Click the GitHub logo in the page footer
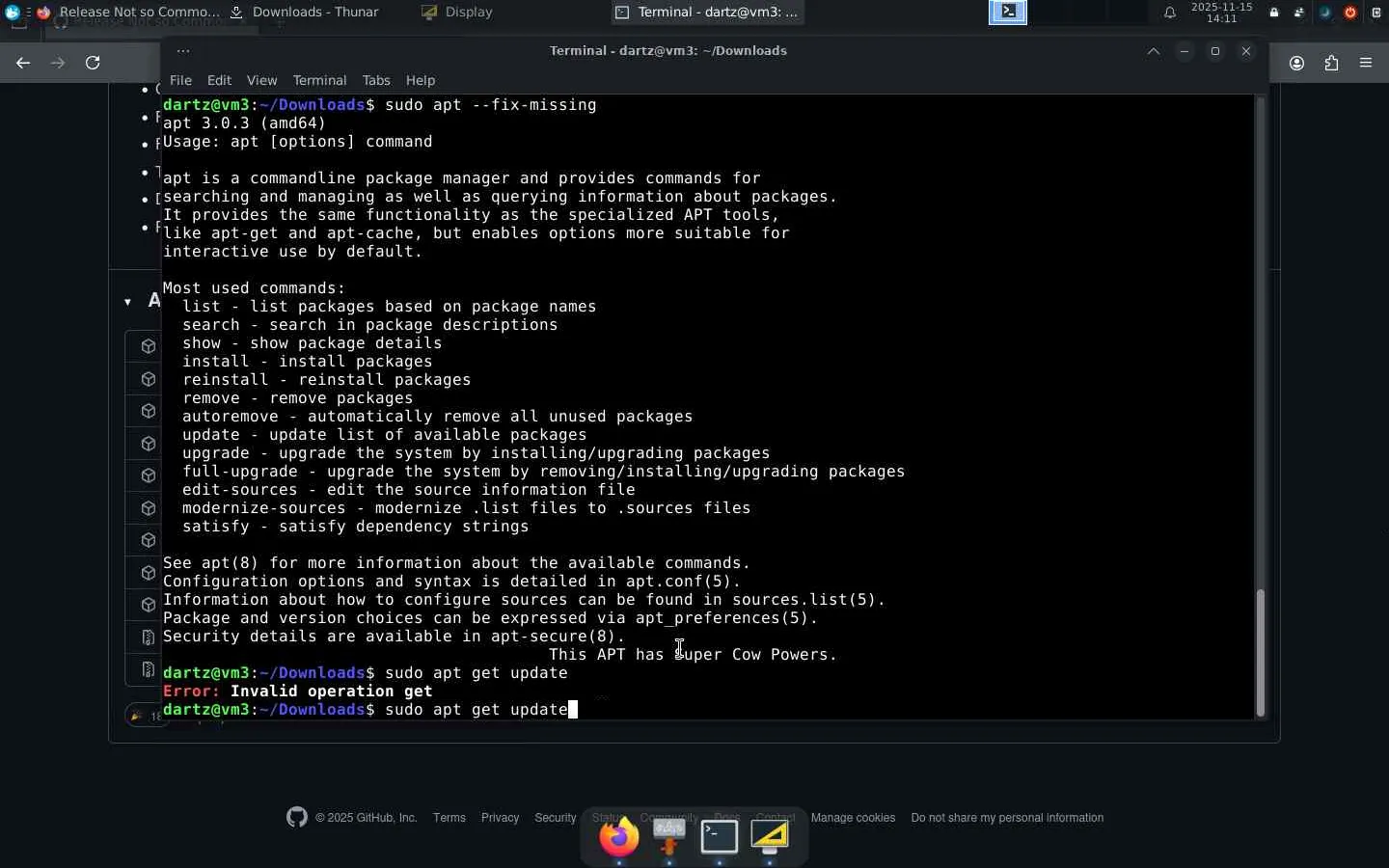This screenshot has height=868, width=1389. pyautogui.click(x=297, y=817)
